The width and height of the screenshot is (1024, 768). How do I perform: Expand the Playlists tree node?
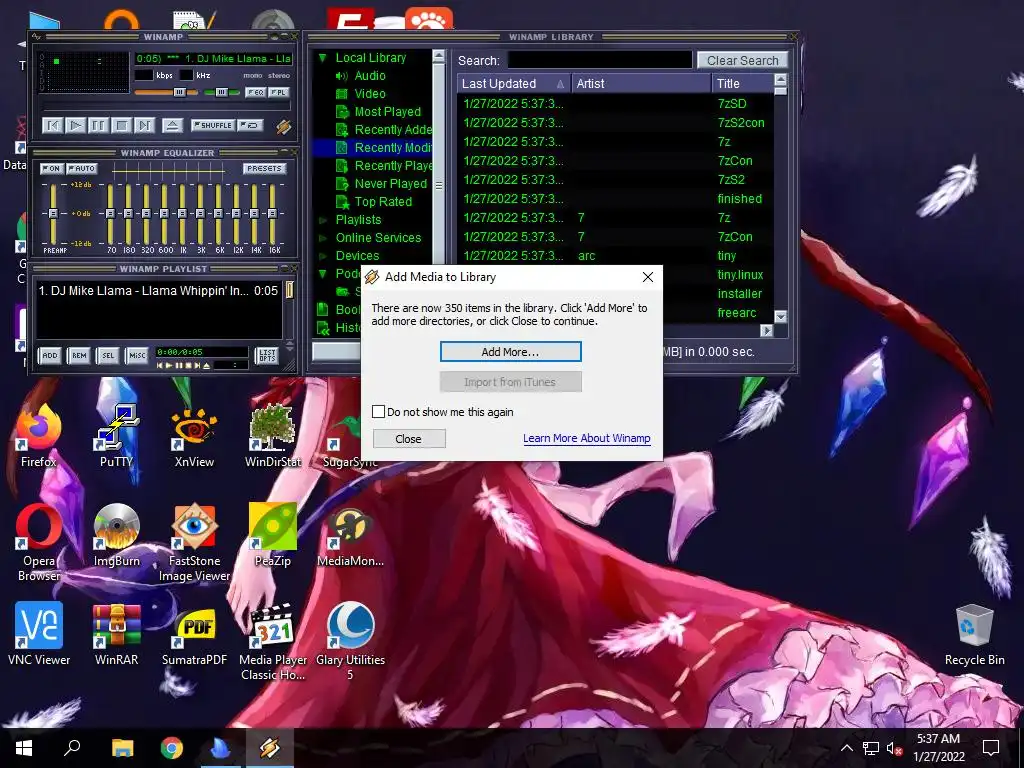(322, 220)
